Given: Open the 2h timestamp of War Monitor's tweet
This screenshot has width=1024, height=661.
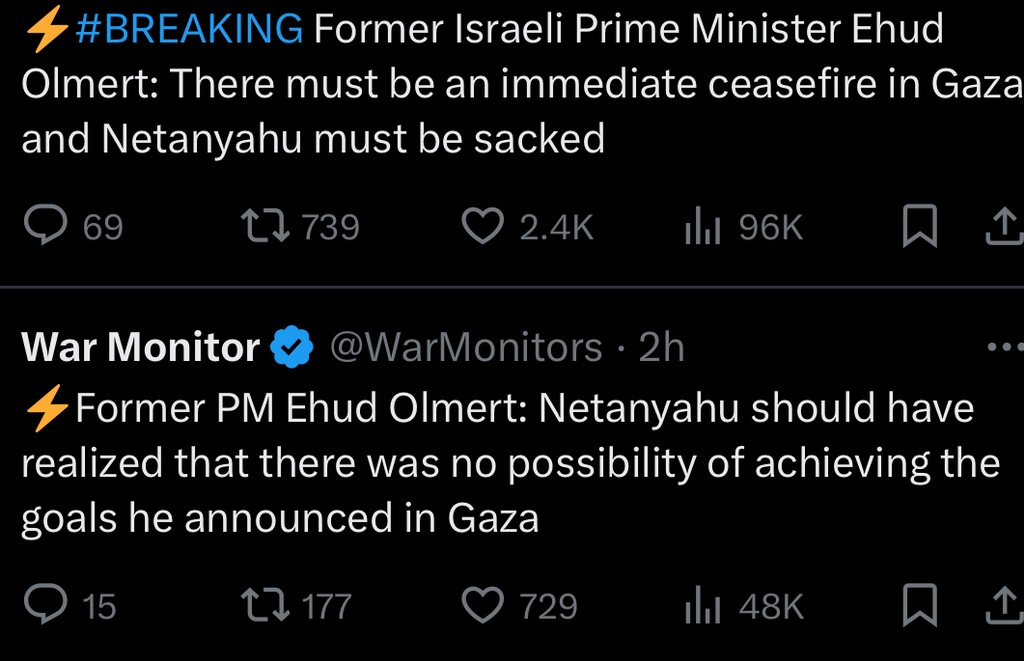Looking at the screenshot, I should 662,348.
